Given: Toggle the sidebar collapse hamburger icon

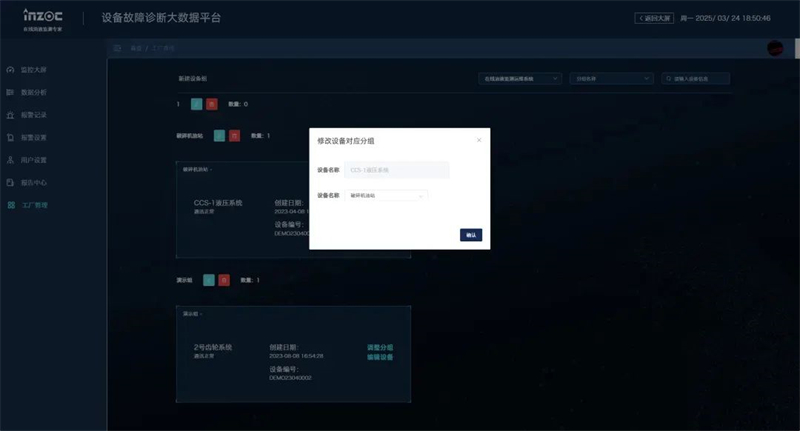Looking at the screenshot, I should tap(117, 48).
